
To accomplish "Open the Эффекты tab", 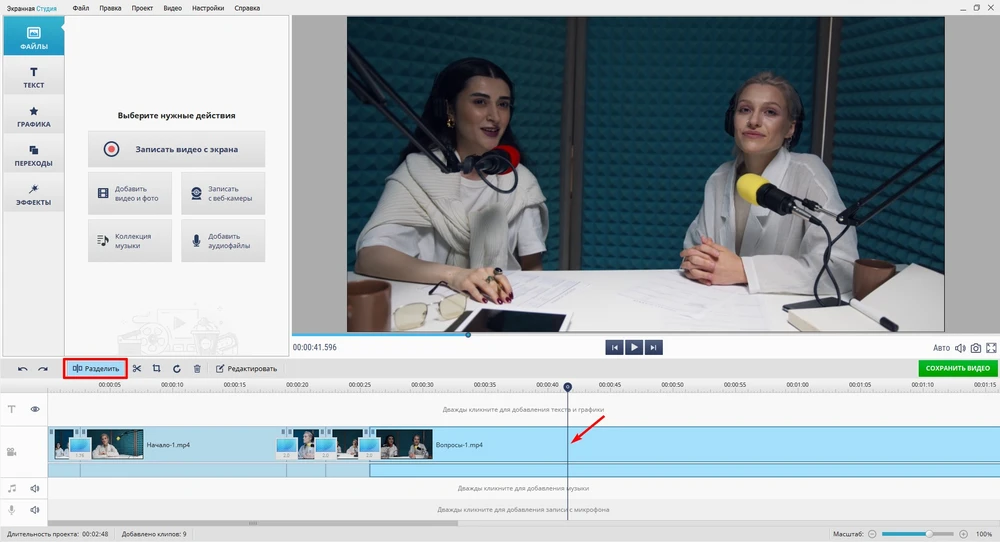I will pyautogui.click(x=34, y=194).
